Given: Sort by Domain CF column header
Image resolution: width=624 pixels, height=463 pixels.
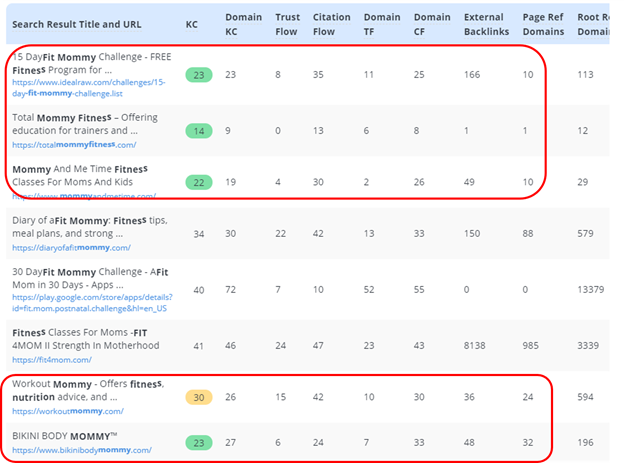Looking at the screenshot, I should (432, 24).
